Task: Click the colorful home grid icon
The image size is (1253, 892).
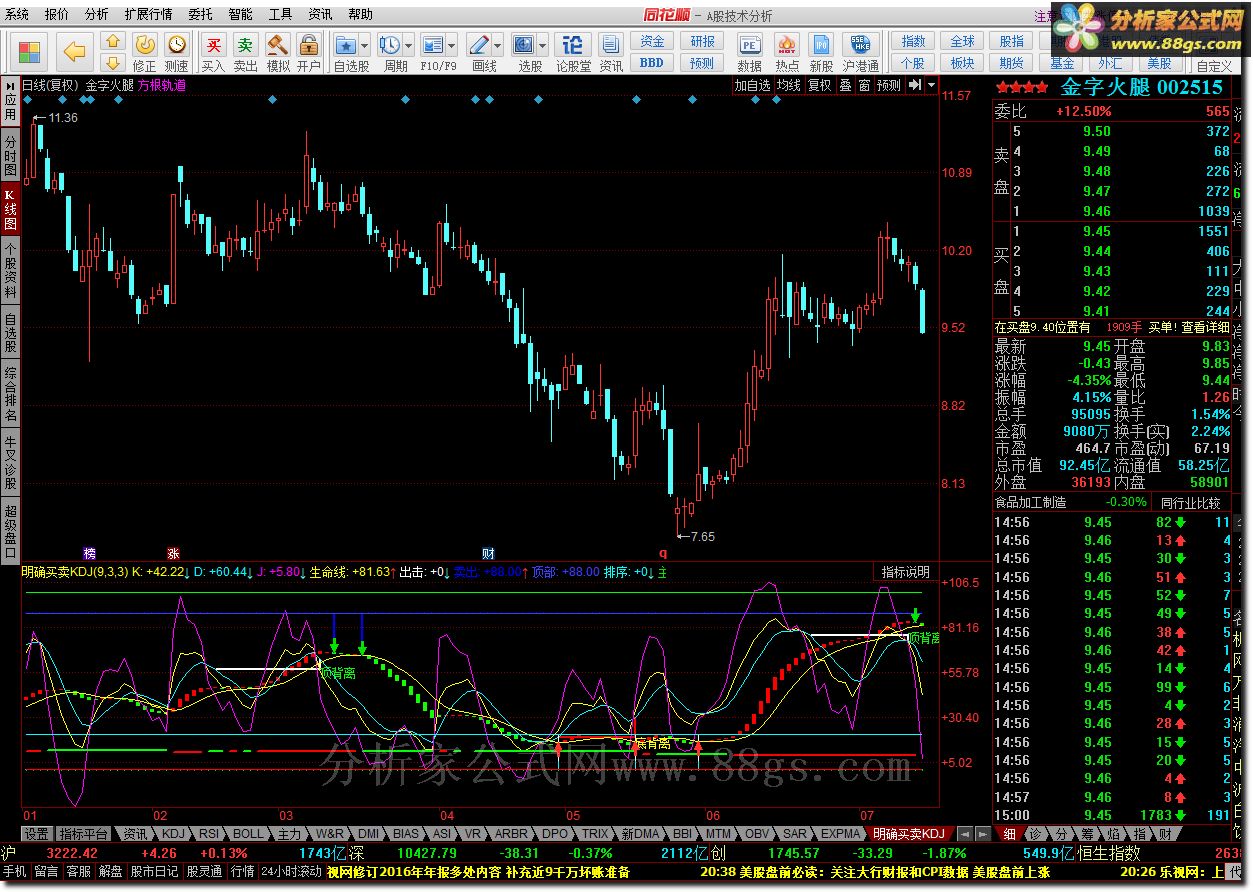Action: click(x=30, y=52)
